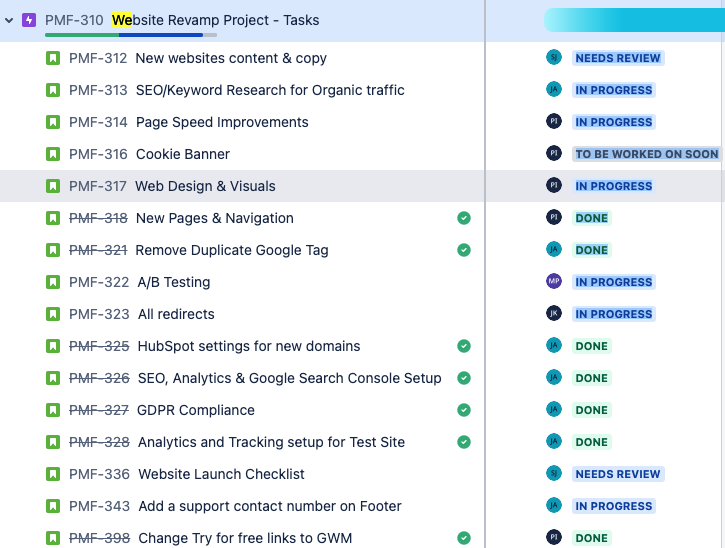Click green done checkmark on PMF-325 row
This screenshot has width=725, height=548.
click(464, 346)
